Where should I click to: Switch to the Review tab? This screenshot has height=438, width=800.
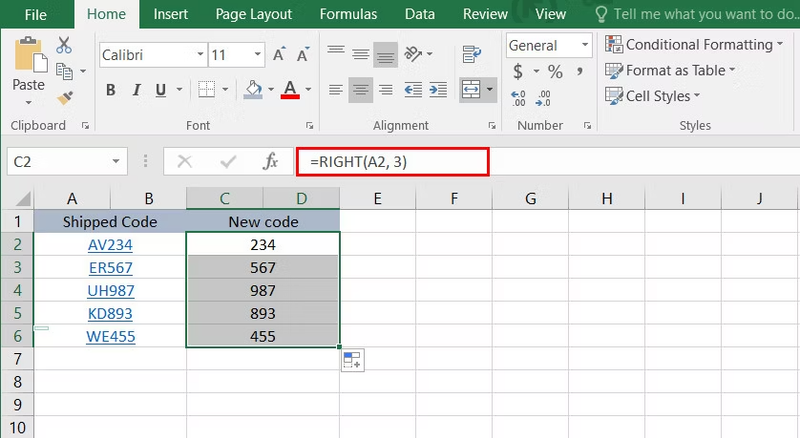[485, 14]
